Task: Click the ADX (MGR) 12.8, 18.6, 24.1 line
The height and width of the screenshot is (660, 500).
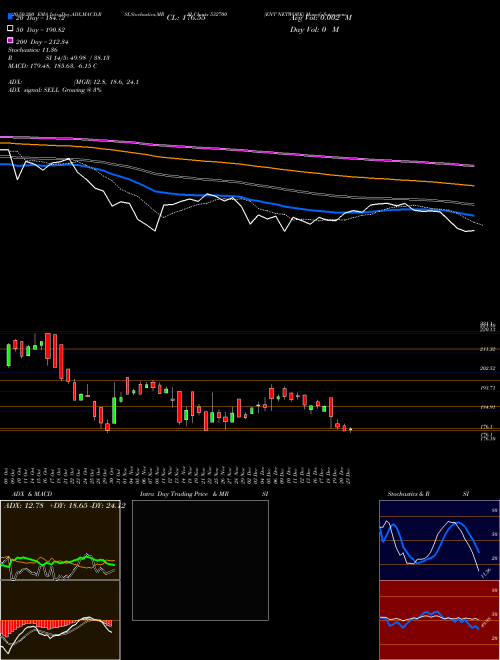Action: [74, 82]
